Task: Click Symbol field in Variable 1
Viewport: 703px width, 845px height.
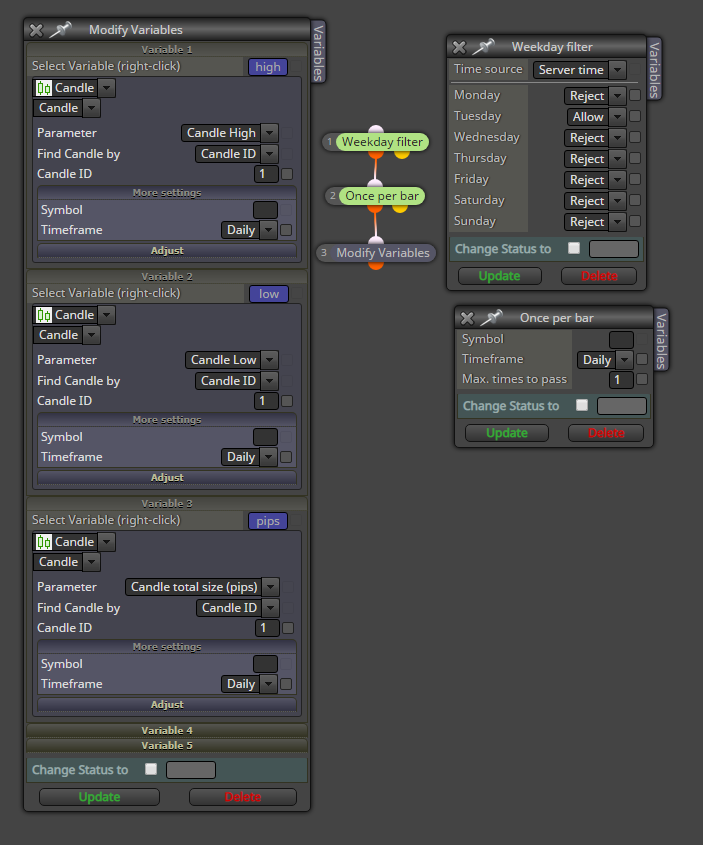Action: [x=266, y=210]
